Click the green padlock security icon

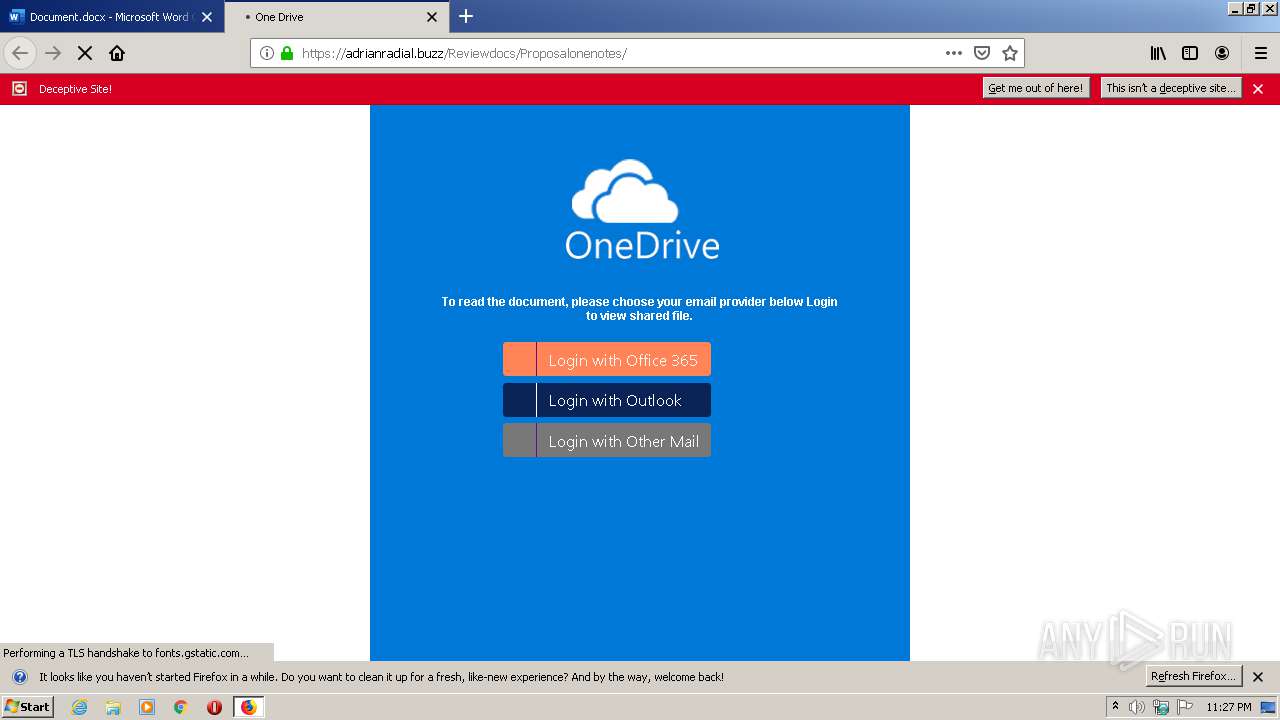tap(287, 53)
